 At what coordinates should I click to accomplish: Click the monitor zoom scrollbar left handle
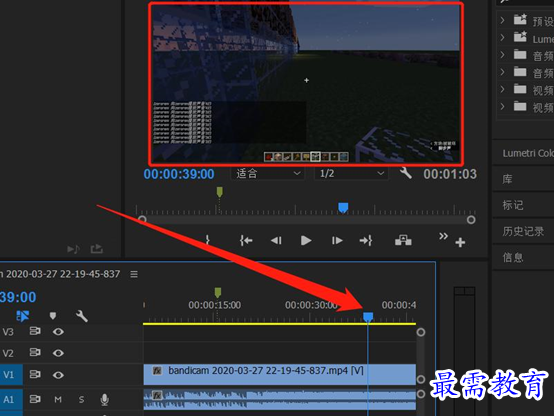(x=142, y=219)
